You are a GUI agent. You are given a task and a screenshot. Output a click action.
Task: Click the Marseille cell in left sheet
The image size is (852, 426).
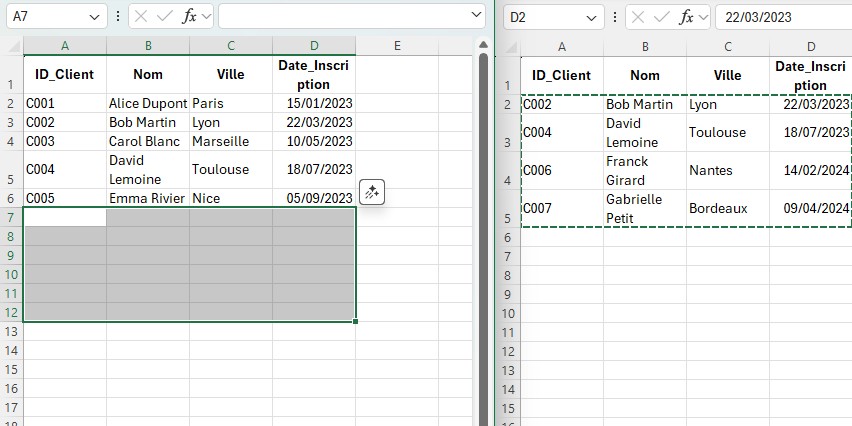pyautogui.click(x=230, y=142)
